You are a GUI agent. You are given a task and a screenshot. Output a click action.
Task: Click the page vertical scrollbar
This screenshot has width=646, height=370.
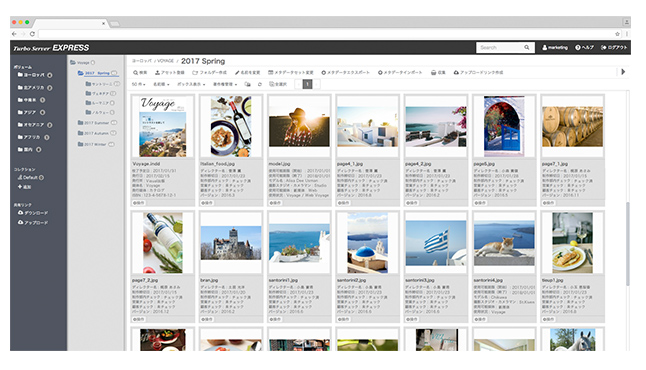pos(628,243)
